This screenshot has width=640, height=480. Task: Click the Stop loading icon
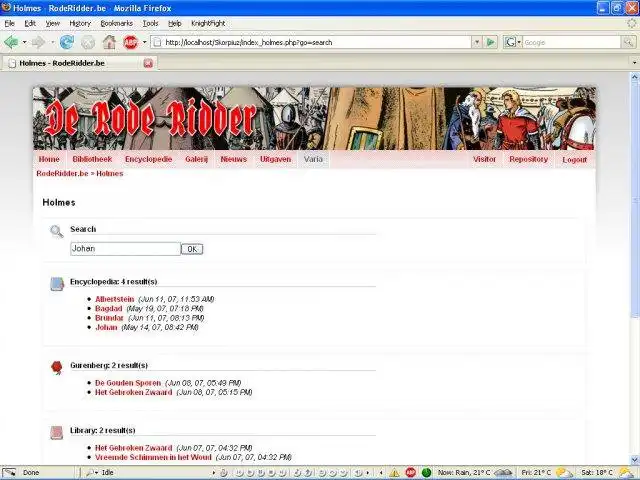[88, 42]
